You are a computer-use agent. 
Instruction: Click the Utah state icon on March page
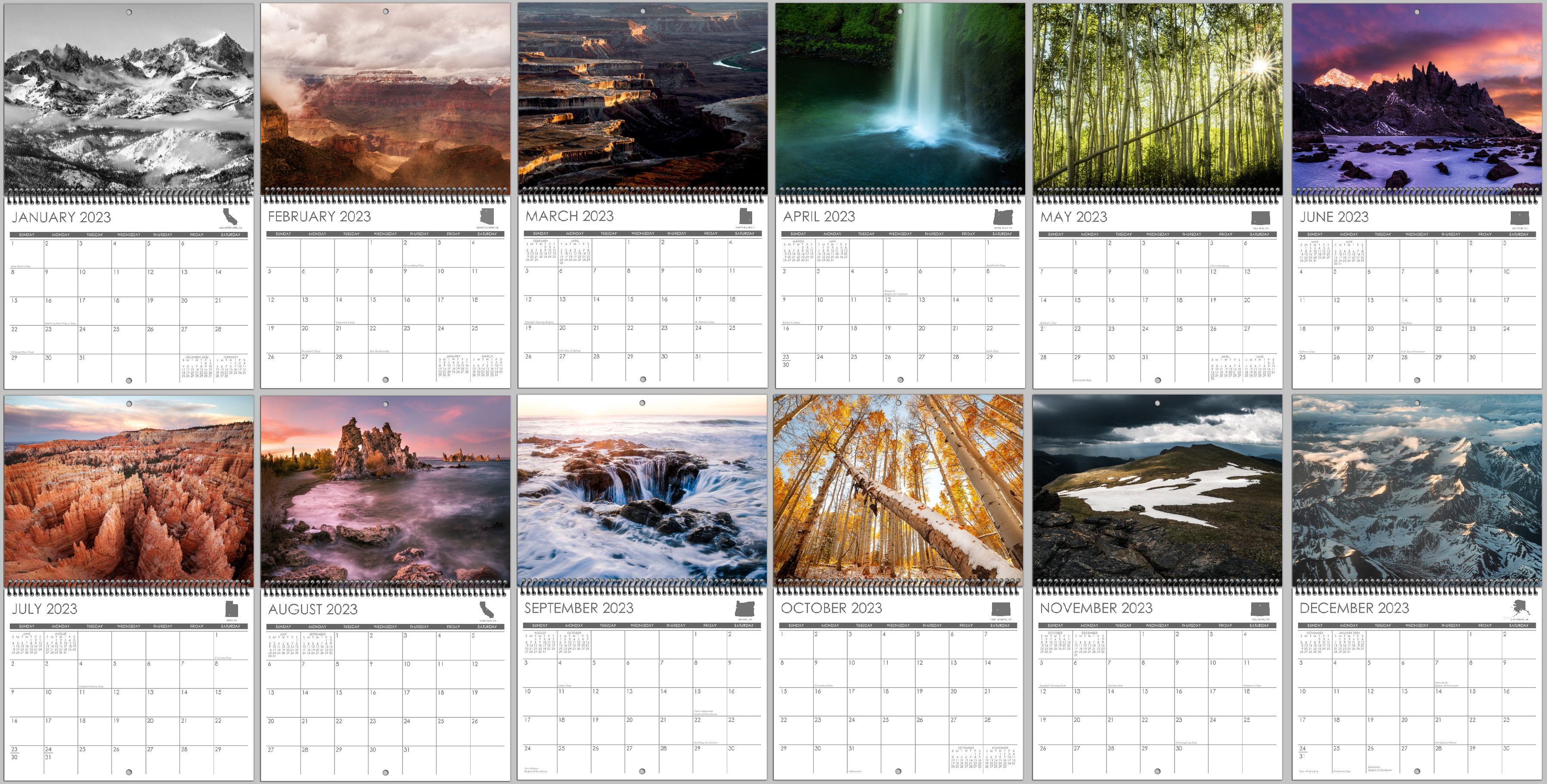point(745,216)
